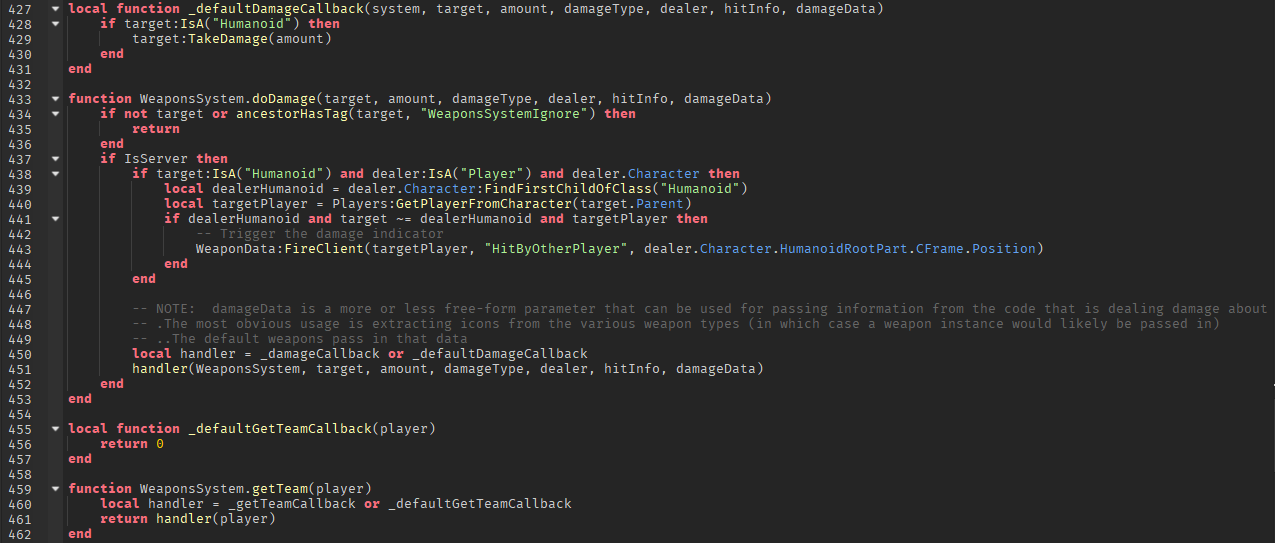Collapse the WeaponsSystem.doDamage fold arrow on line 433
The height and width of the screenshot is (543, 1275).
pyautogui.click(x=54, y=98)
